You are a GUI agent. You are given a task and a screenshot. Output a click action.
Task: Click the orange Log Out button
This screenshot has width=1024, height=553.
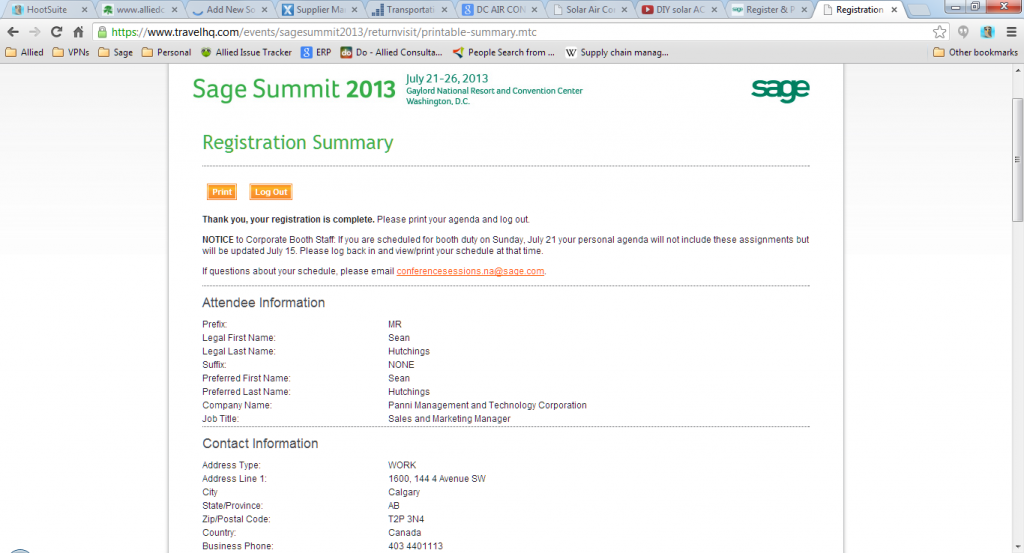coord(271,192)
